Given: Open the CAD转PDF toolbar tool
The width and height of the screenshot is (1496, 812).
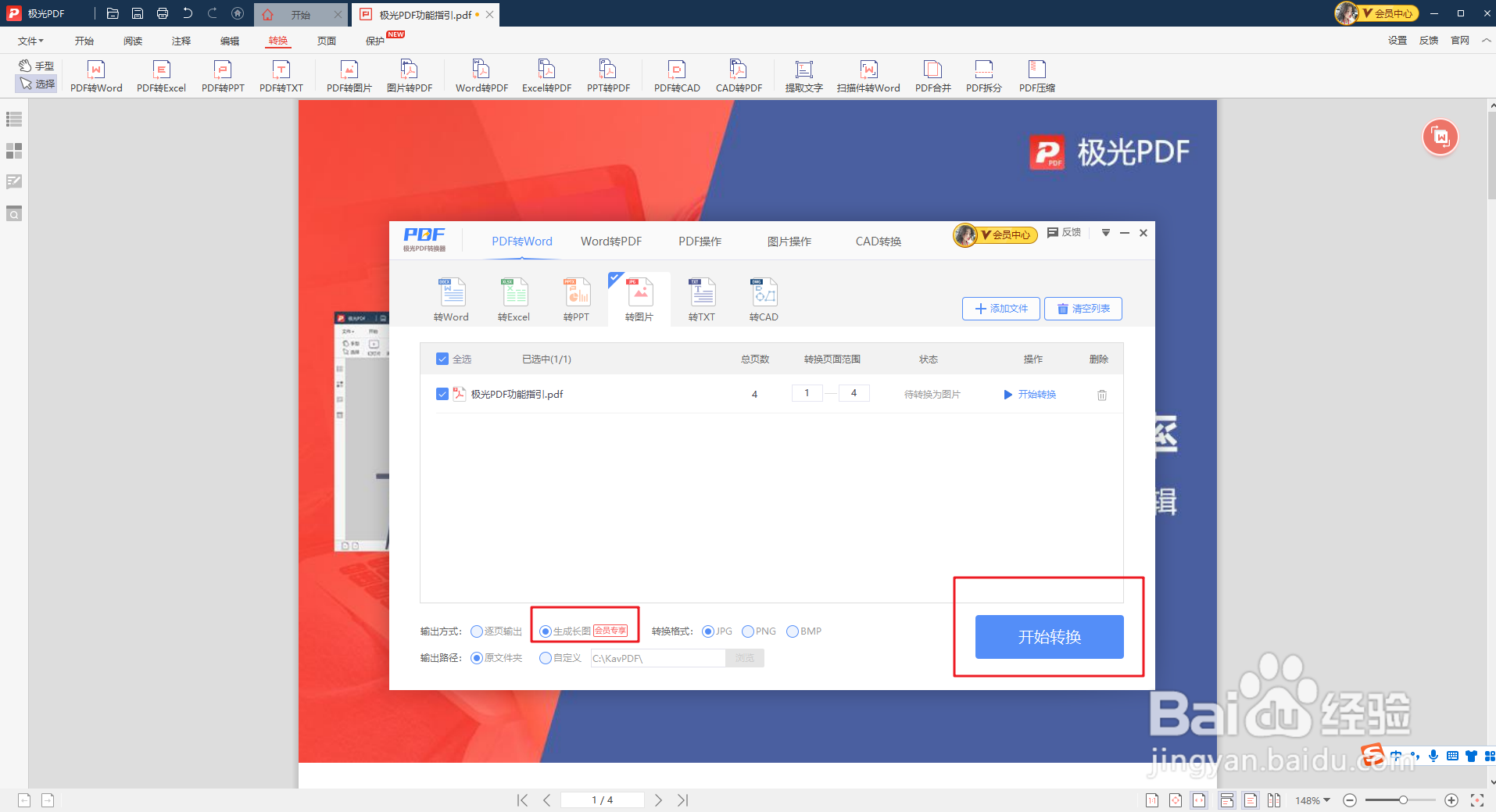Looking at the screenshot, I should 739,77.
